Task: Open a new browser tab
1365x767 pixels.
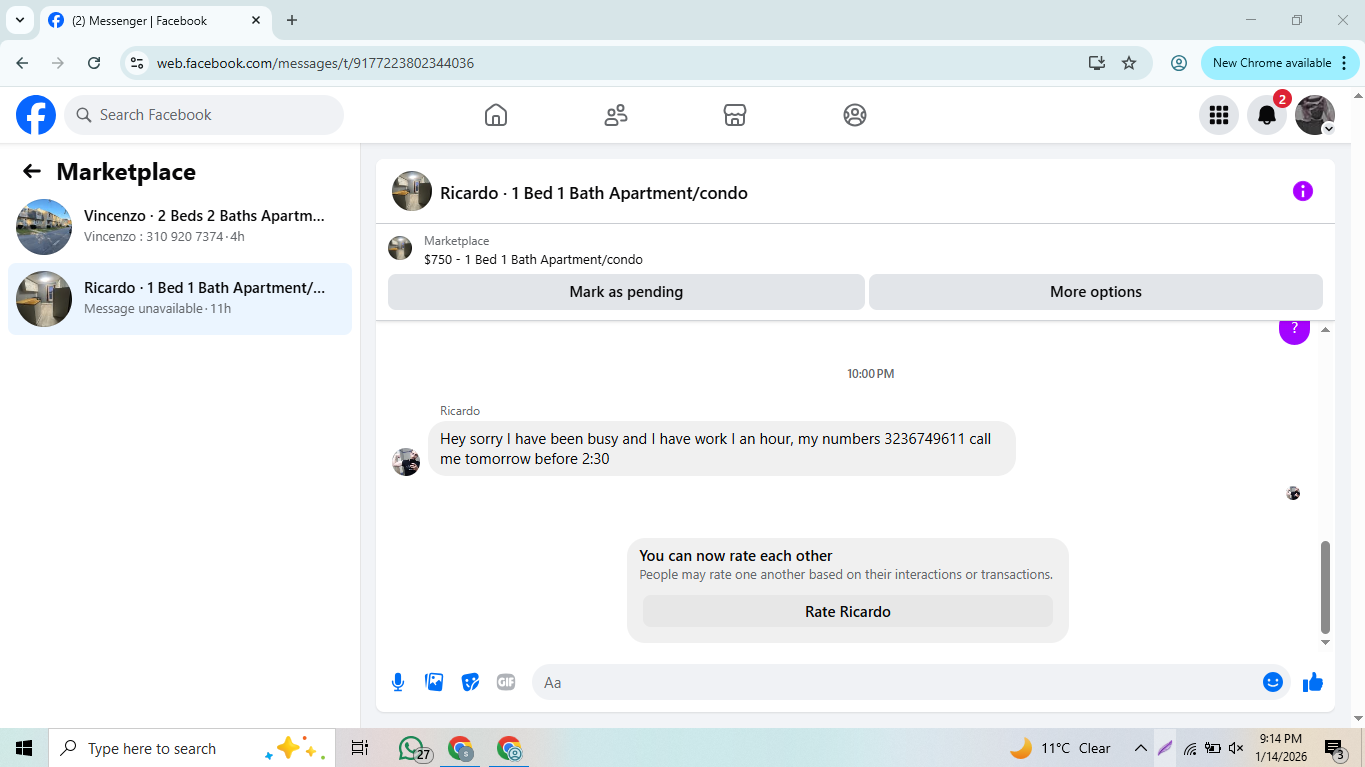Action: pos(292,20)
